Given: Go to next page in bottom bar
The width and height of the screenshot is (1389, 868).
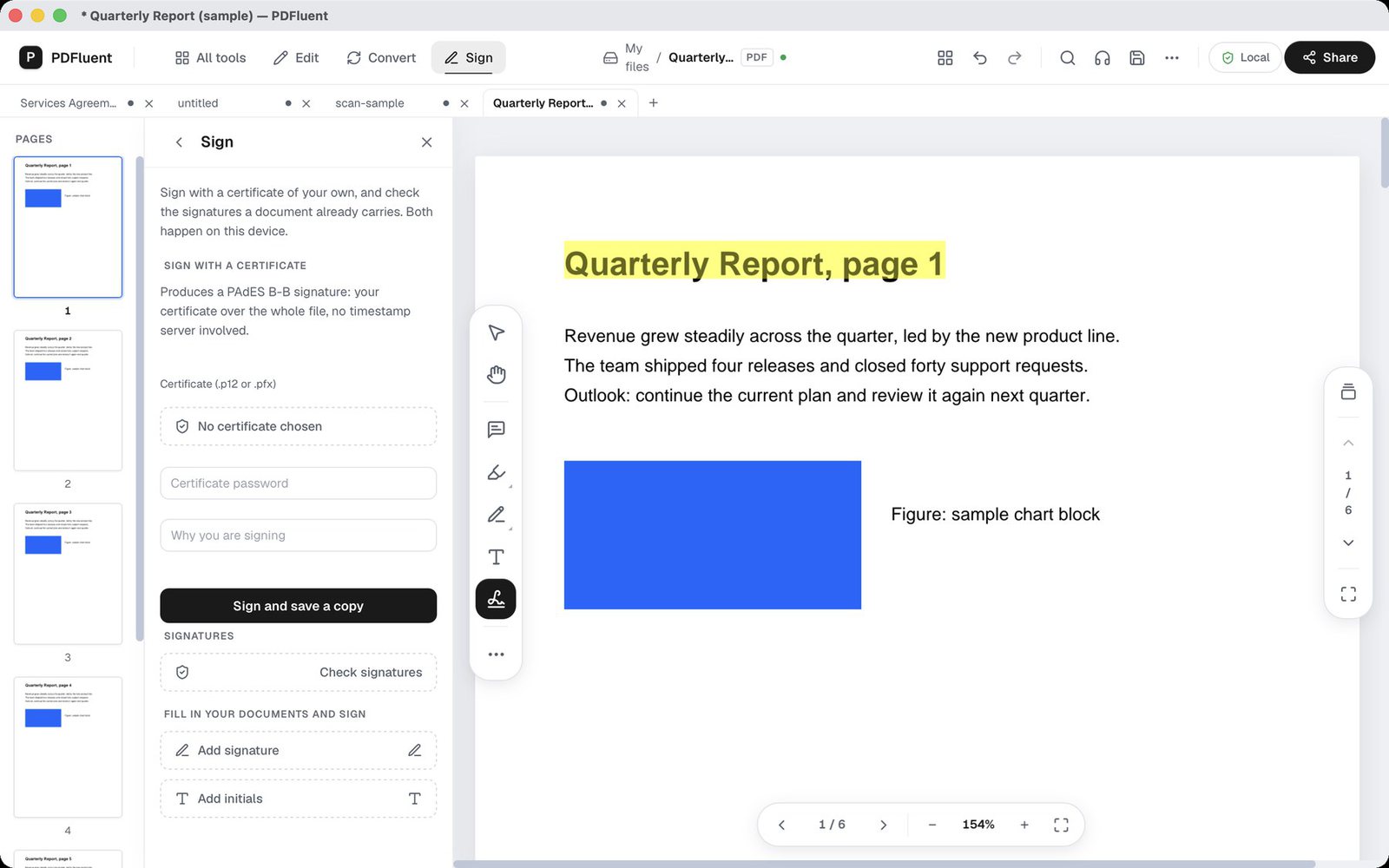Looking at the screenshot, I should [x=883, y=825].
